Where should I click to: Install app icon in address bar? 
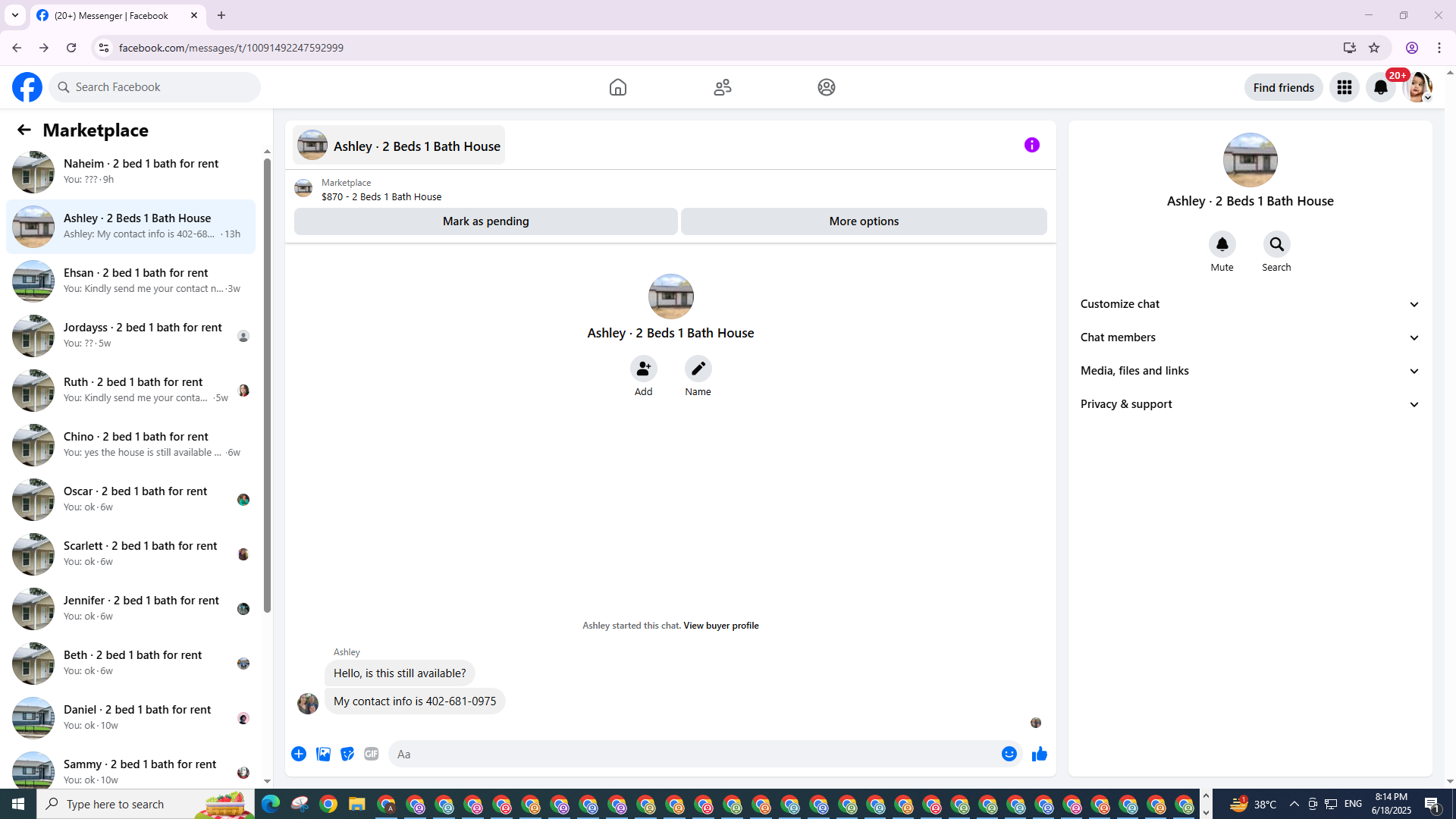pyautogui.click(x=1350, y=48)
